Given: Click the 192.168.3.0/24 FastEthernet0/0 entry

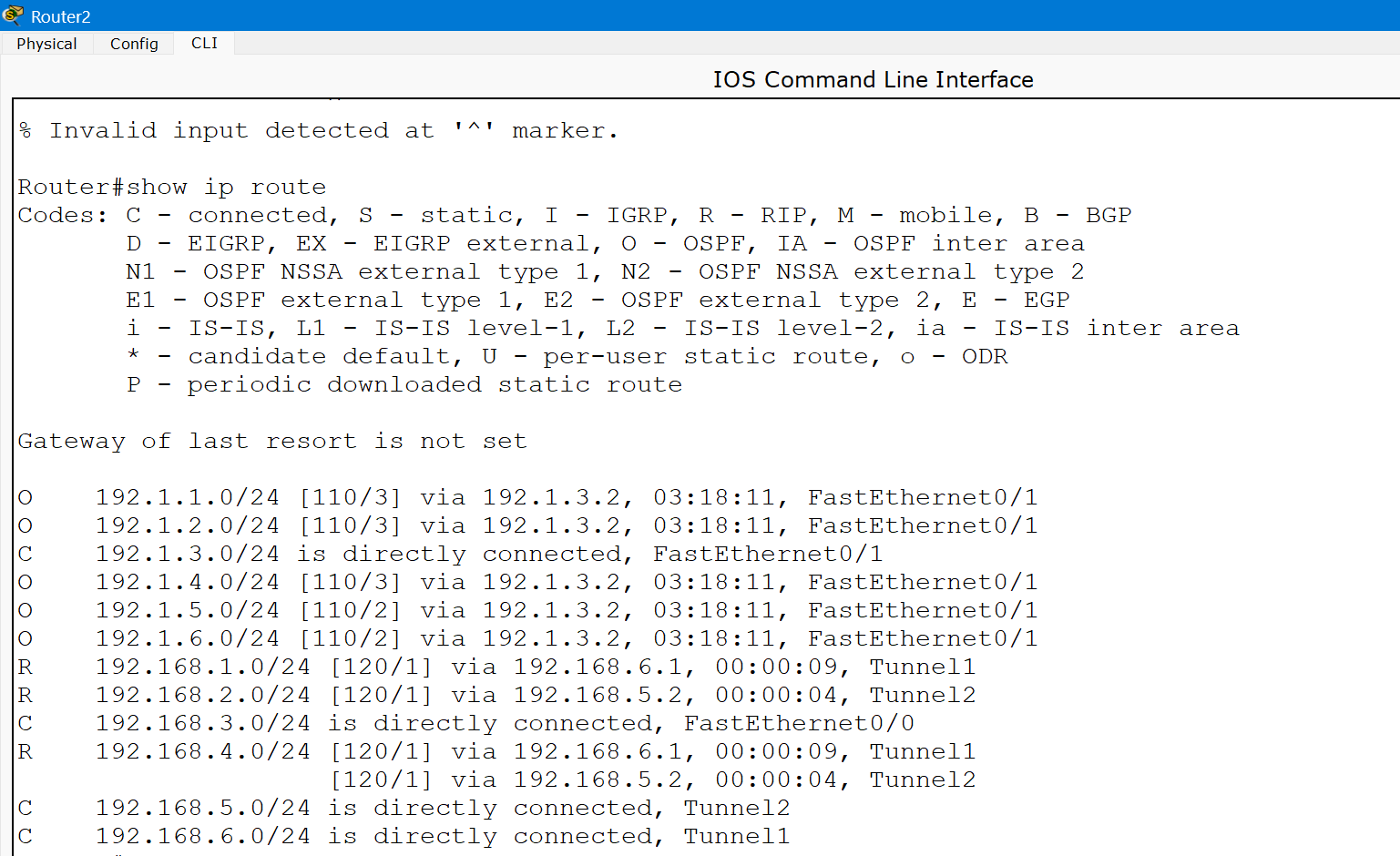Looking at the screenshot, I should tap(465, 724).
